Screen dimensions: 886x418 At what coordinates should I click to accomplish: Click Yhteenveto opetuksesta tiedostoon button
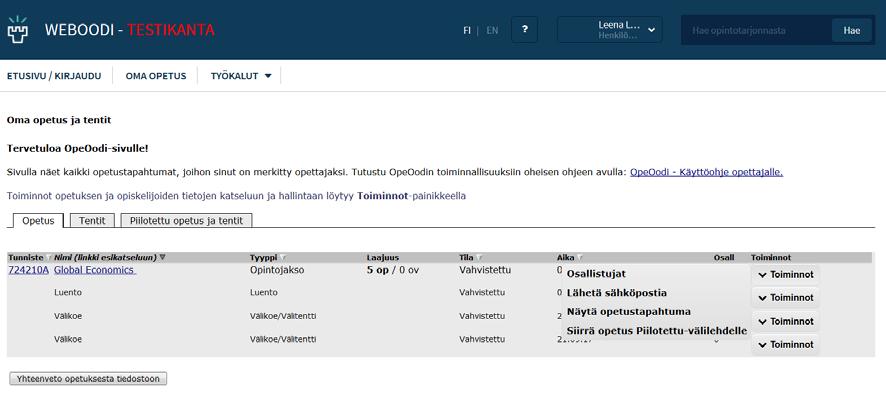coord(88,378)
